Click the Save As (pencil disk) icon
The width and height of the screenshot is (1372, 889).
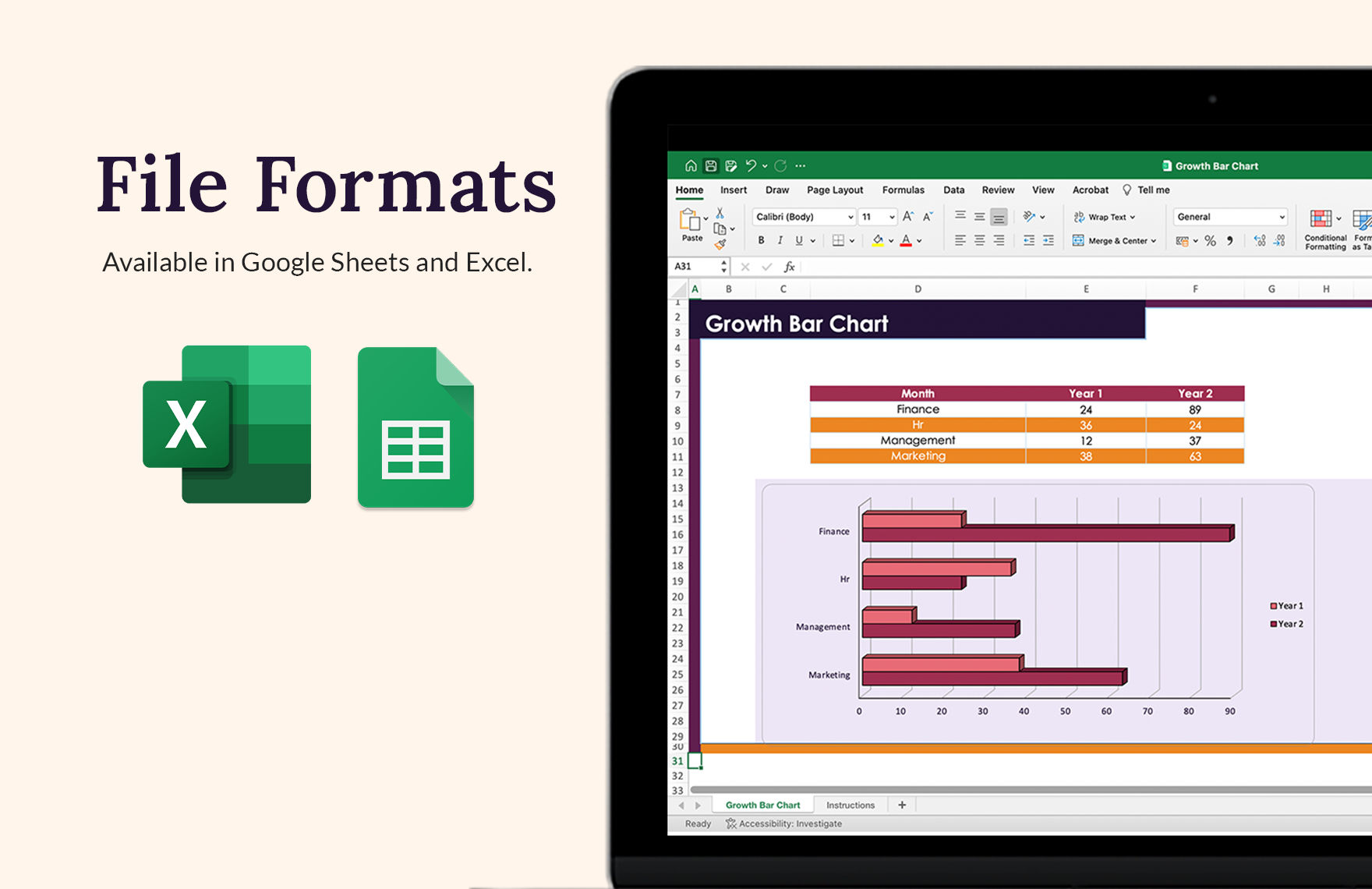731,165
